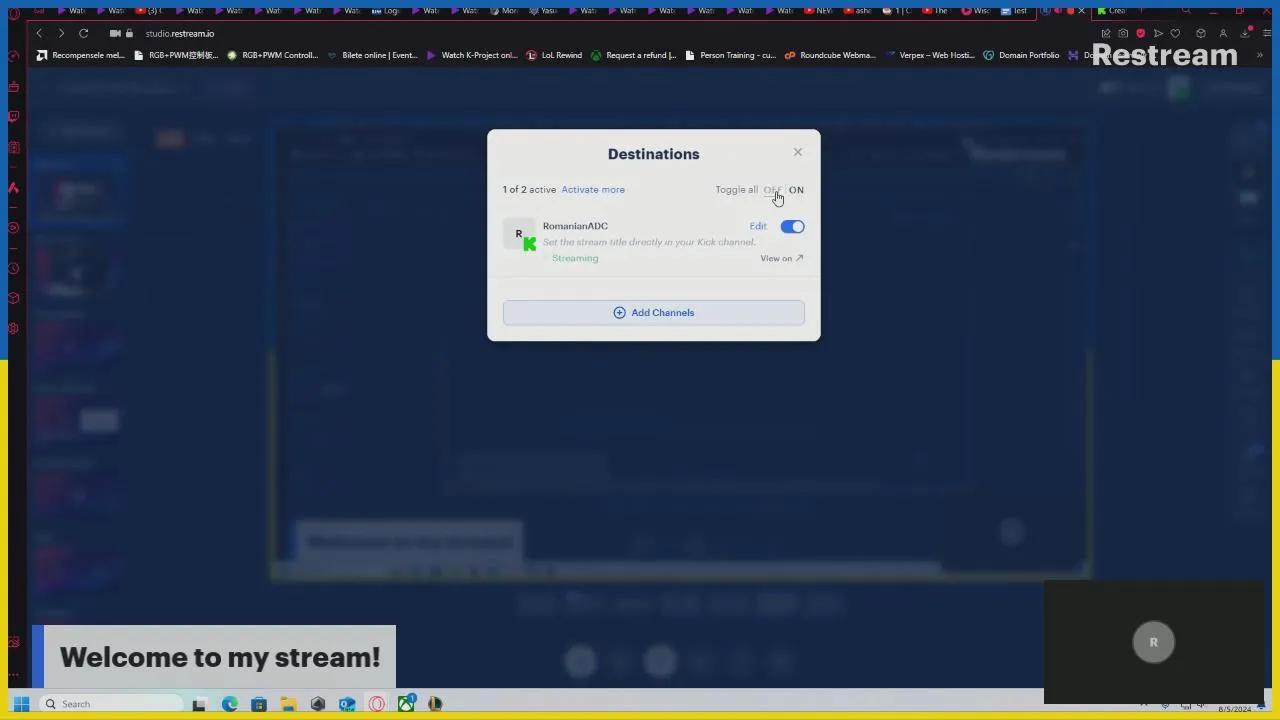Open Xbox app from the taskbar
Image resolution: width=1280 pixels, height=720 pixels.
[406, 704]
